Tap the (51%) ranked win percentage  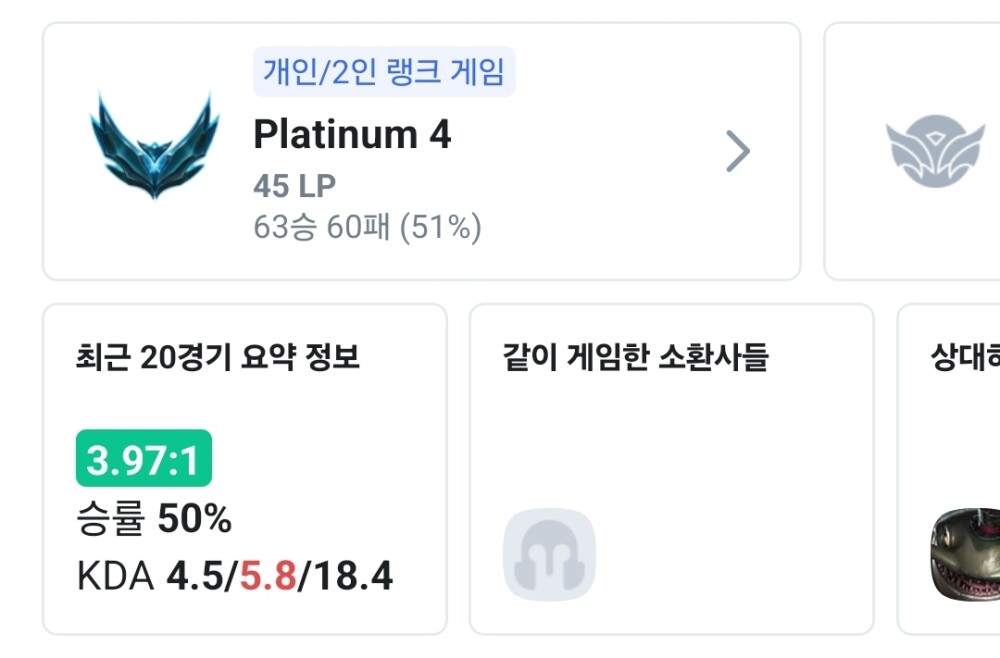(x=440, y=228)
